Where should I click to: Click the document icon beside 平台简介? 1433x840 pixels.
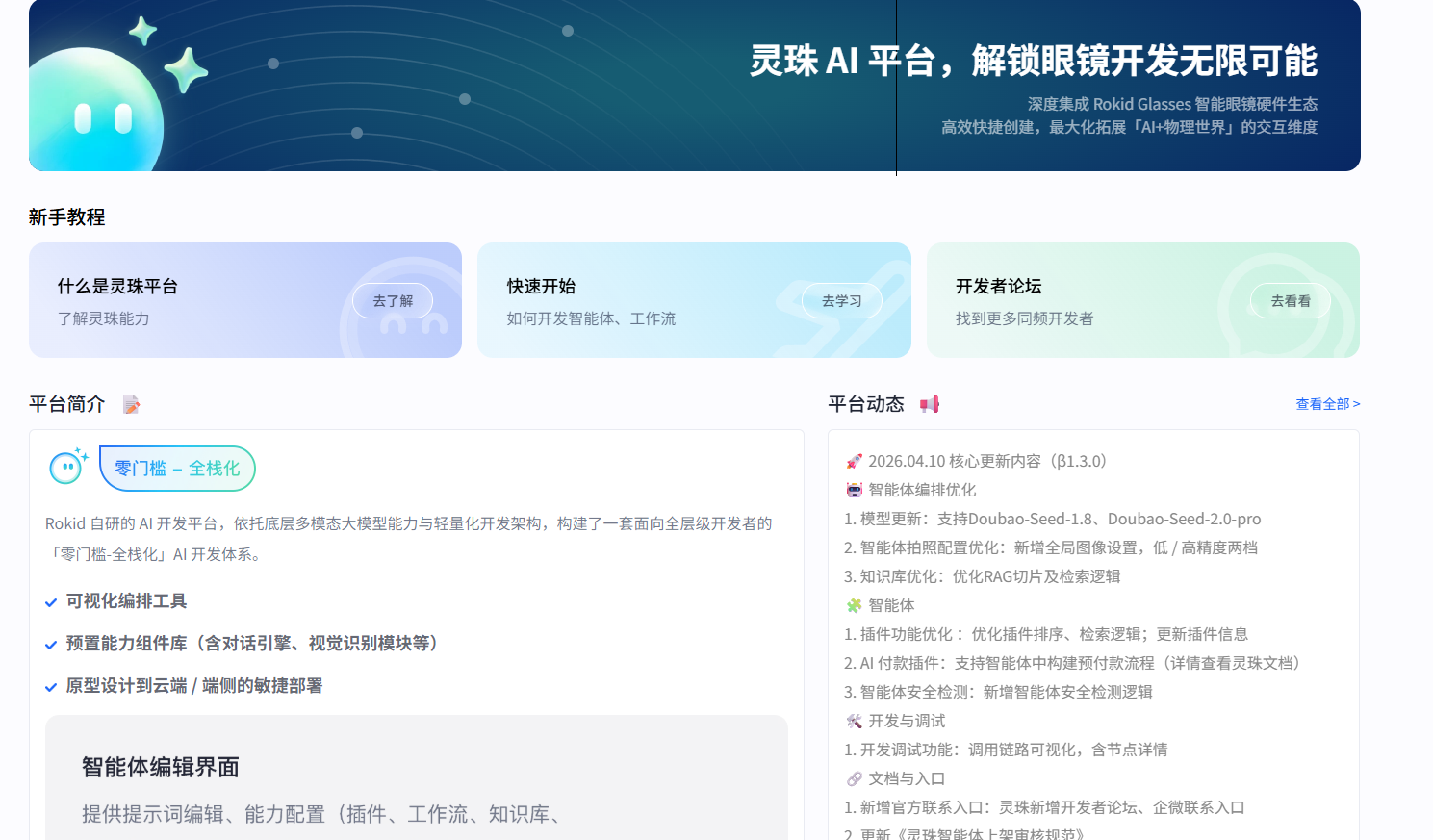coord(131,404)
